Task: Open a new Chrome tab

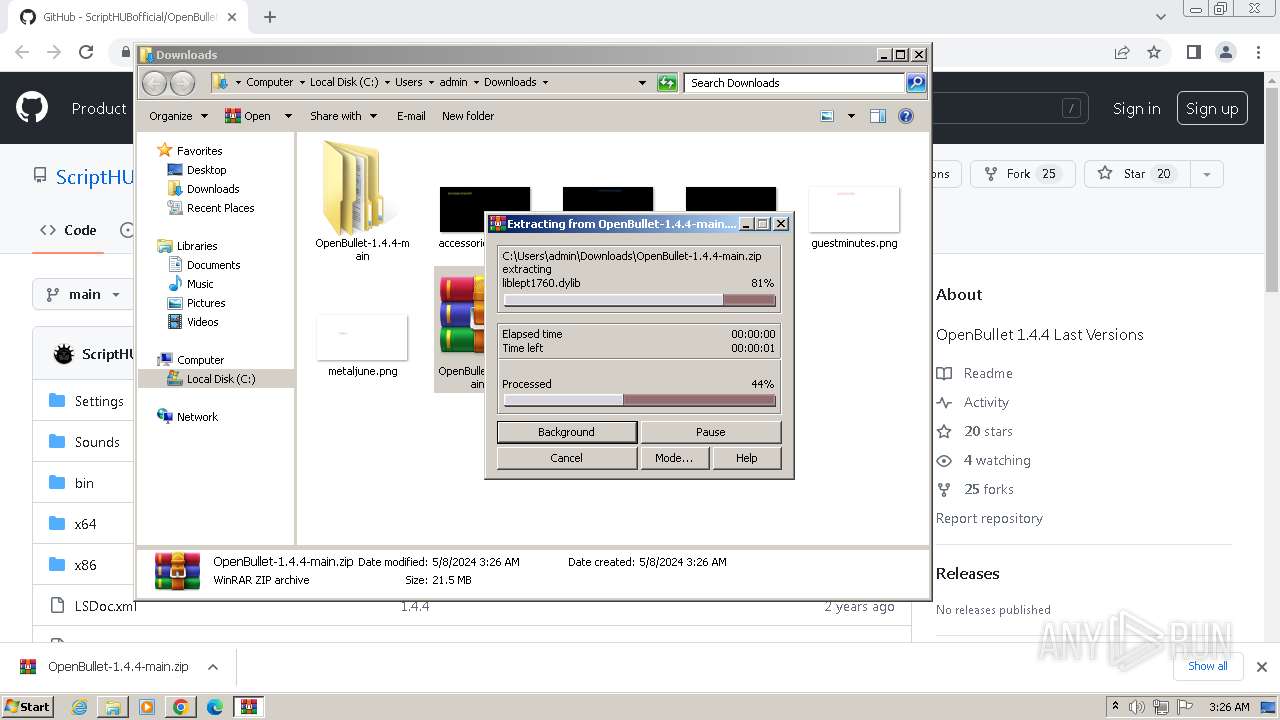Action: click(270, 17)
